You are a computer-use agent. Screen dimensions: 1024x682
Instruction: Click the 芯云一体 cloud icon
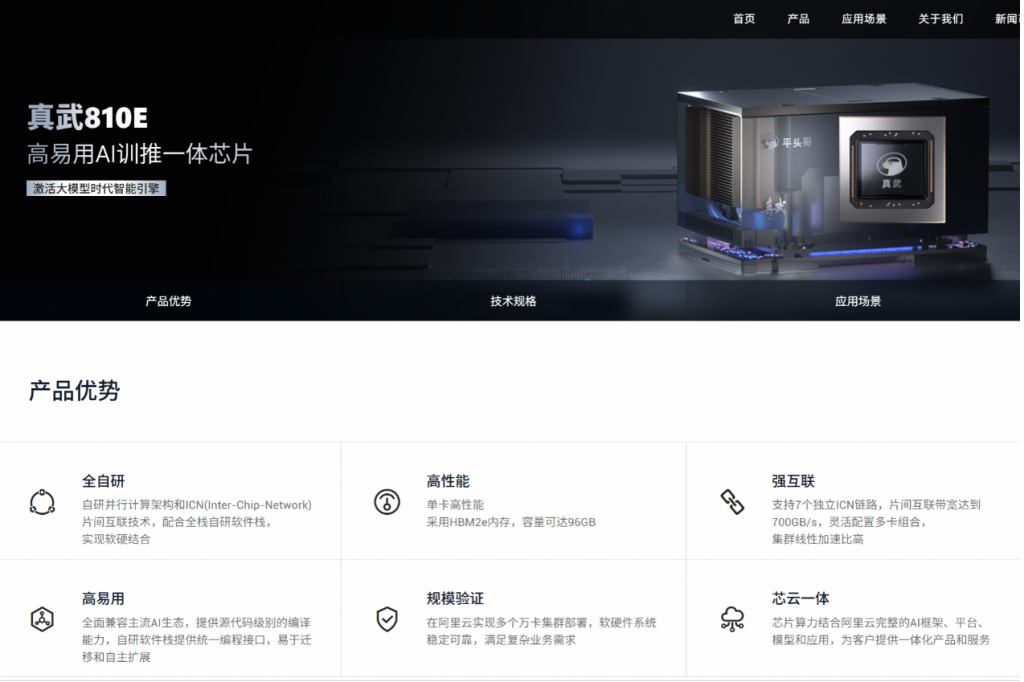point(732,618)
